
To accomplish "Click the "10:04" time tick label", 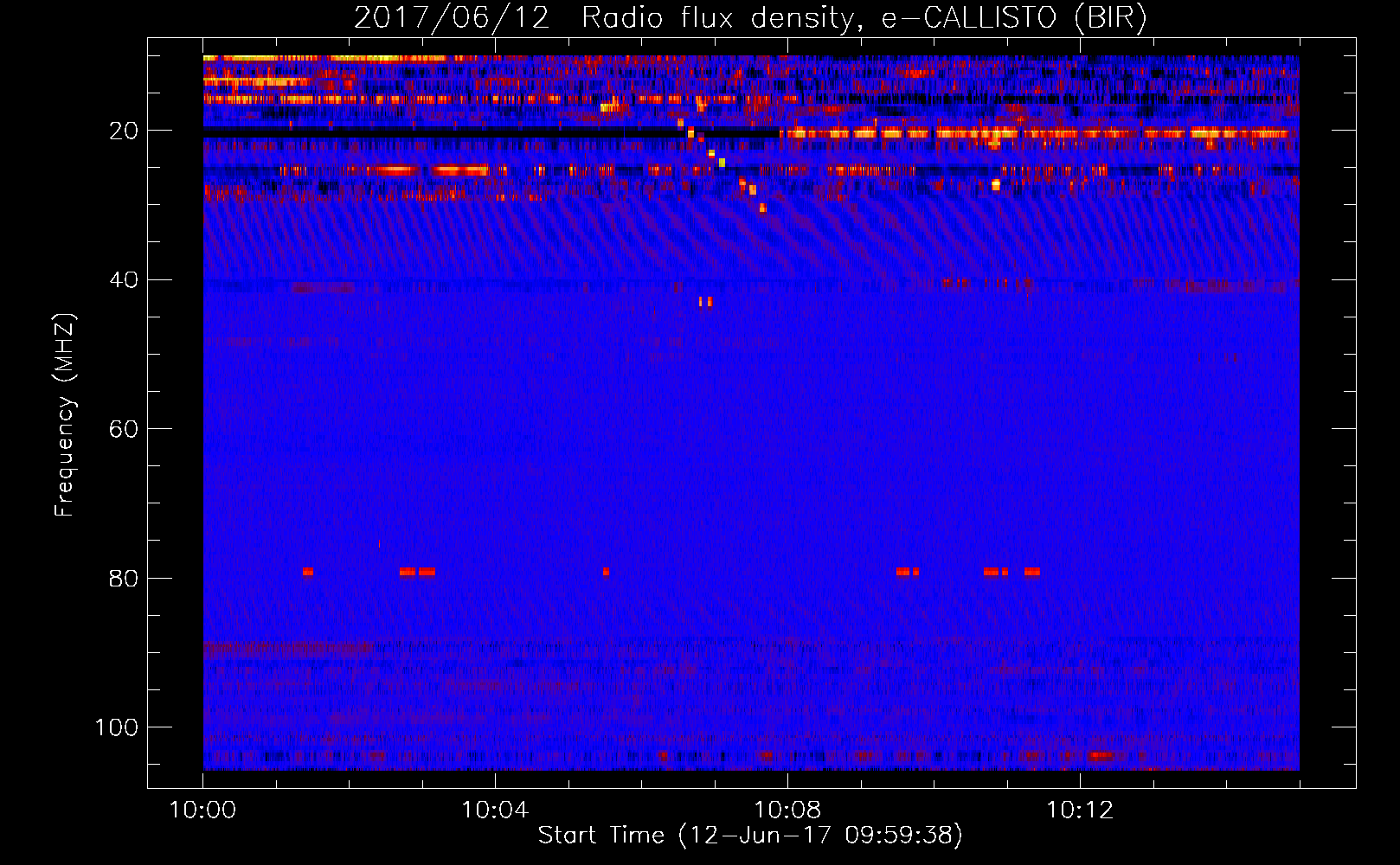I will (x=495, y=811).
